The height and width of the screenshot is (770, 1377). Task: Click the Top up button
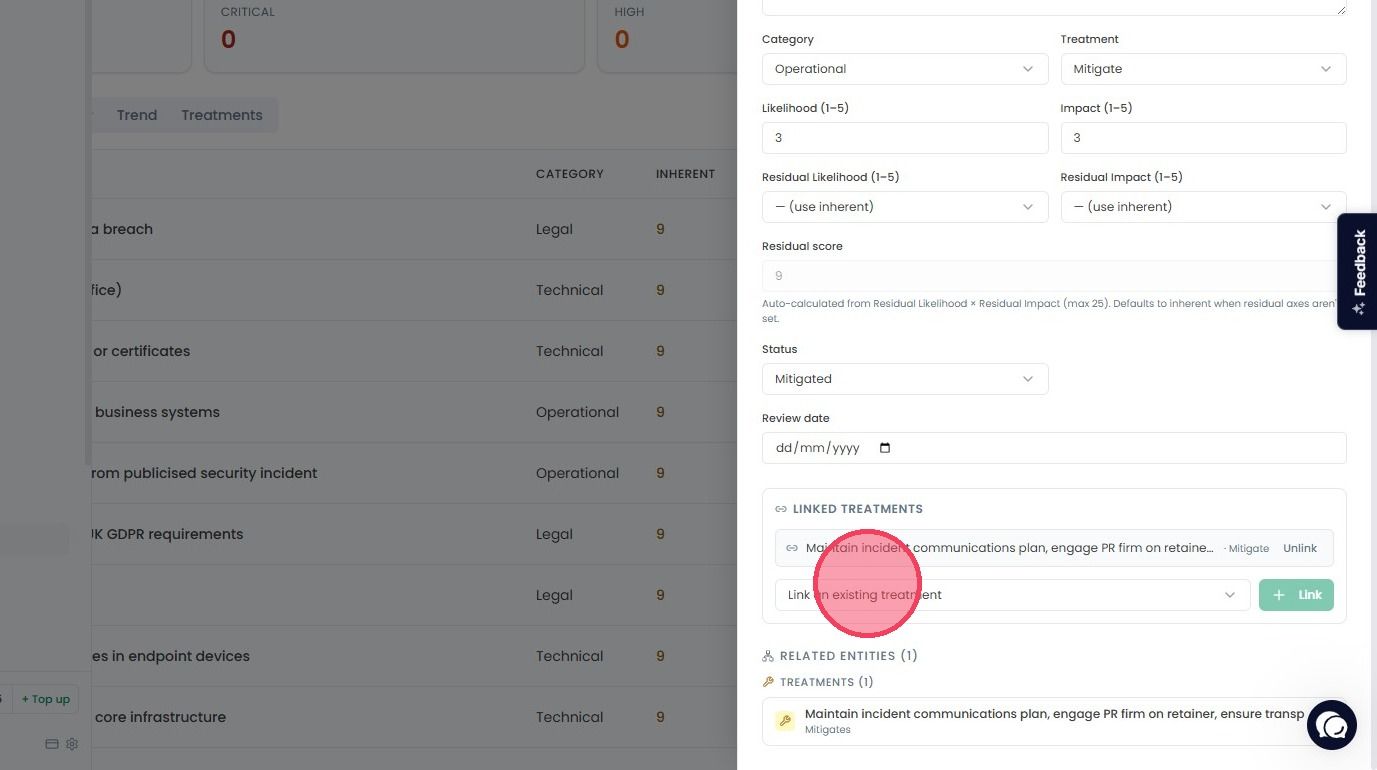(x=46, y=699)
